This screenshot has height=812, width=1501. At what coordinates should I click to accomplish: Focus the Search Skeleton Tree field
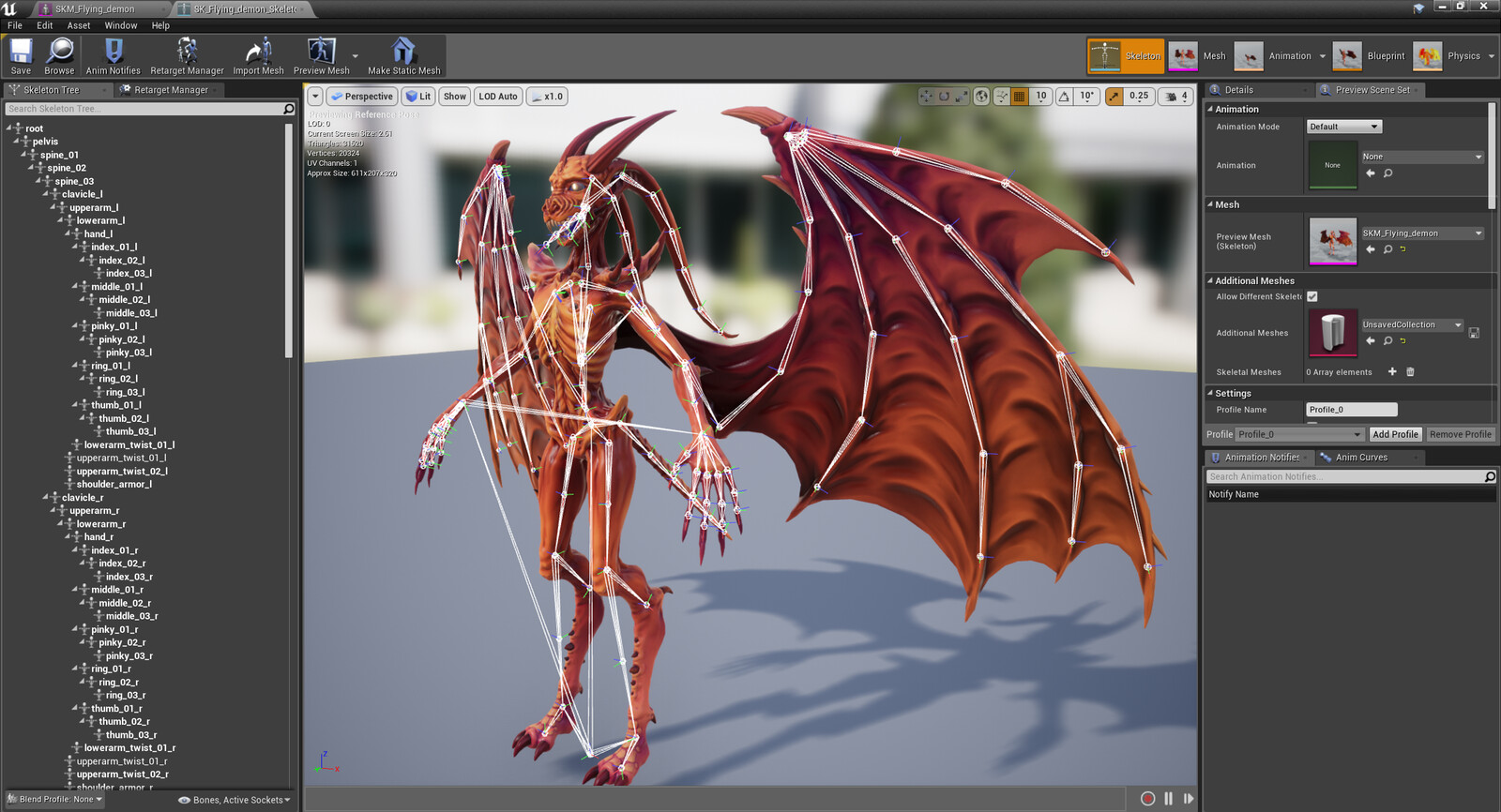coord(150,109)
